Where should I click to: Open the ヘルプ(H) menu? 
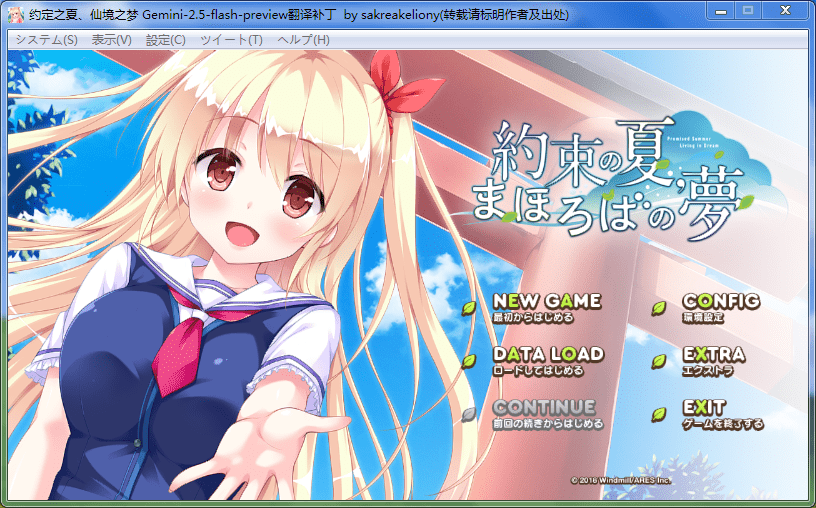coord(303,40)
